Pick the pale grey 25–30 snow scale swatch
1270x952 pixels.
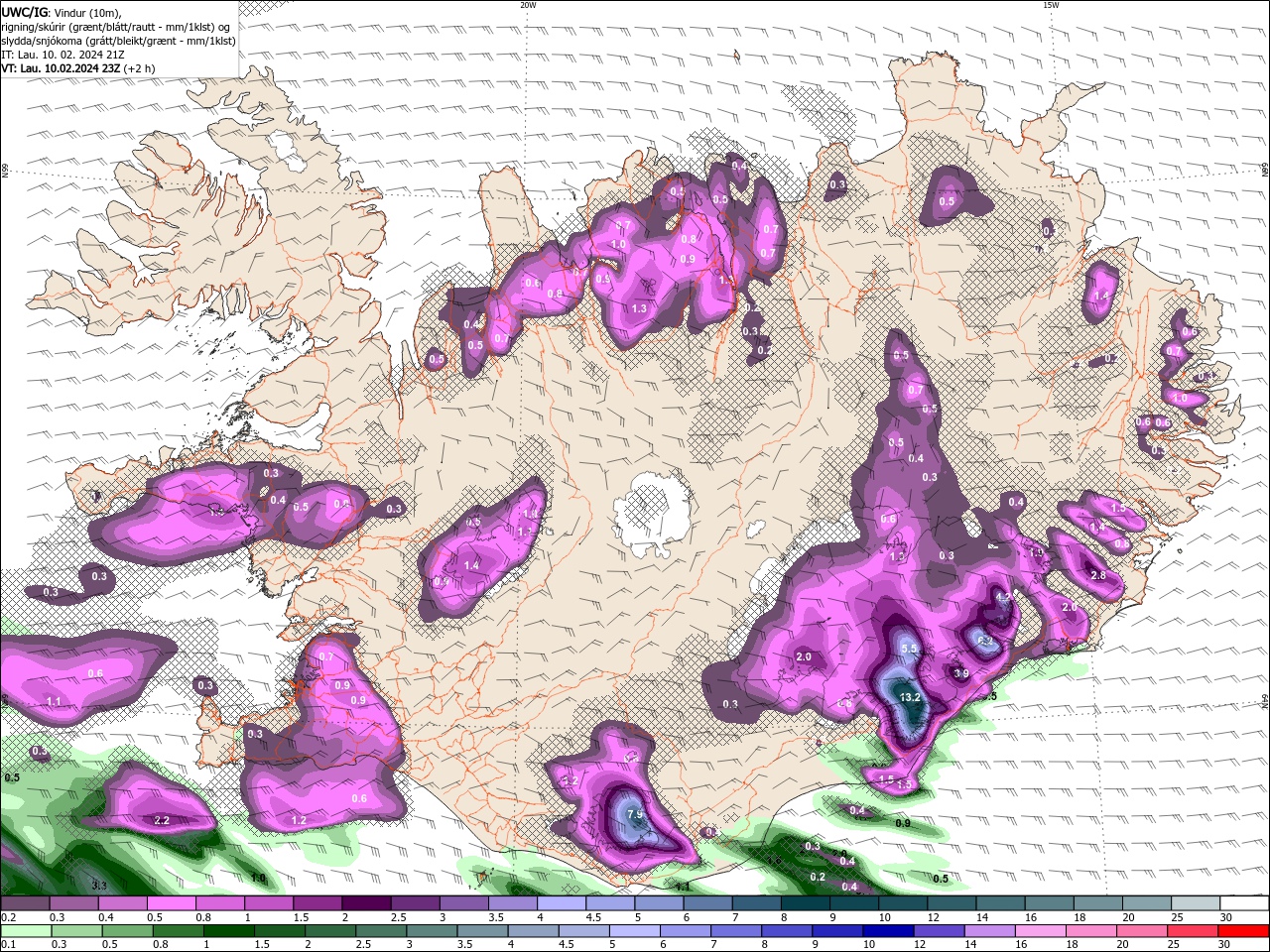pos(1195,903)
